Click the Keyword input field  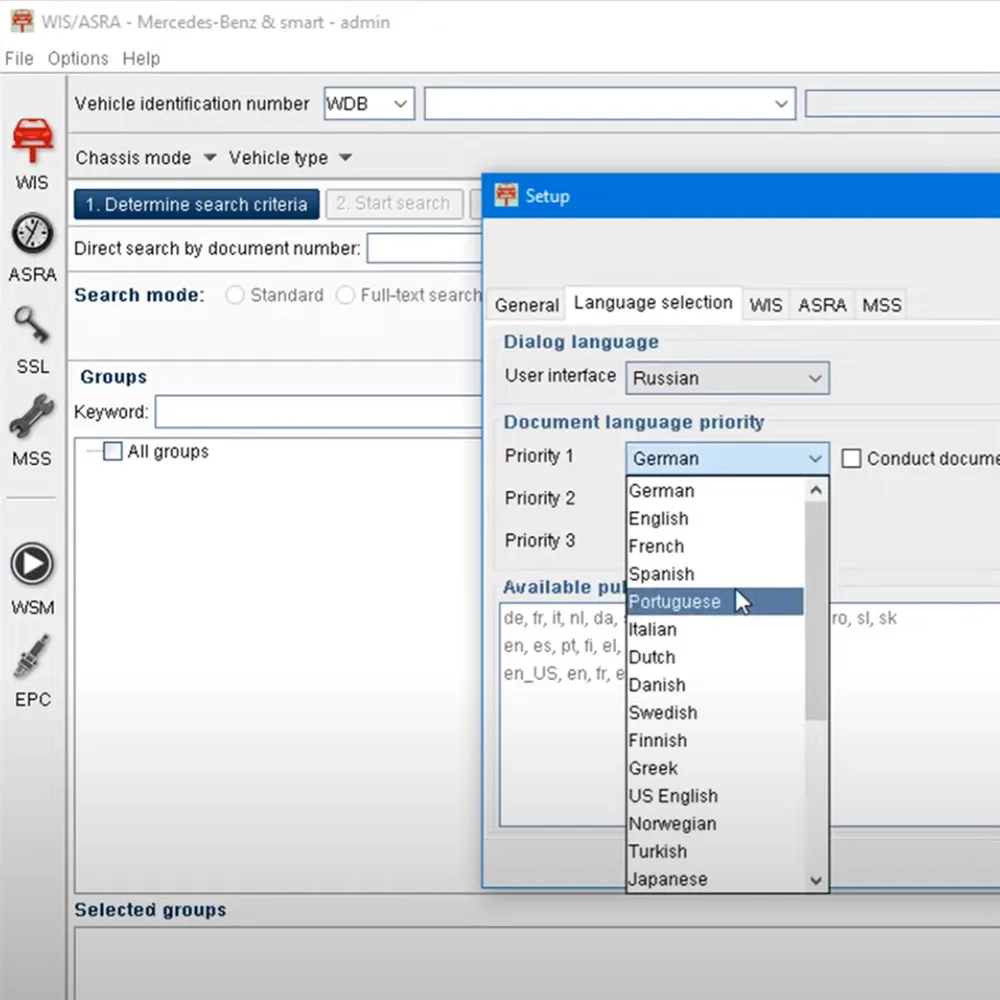(318, 412)
